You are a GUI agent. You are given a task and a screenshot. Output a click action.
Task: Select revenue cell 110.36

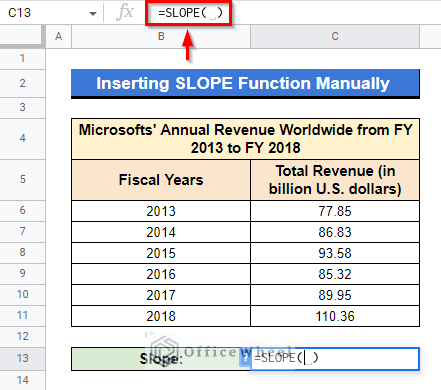[335, 316]
